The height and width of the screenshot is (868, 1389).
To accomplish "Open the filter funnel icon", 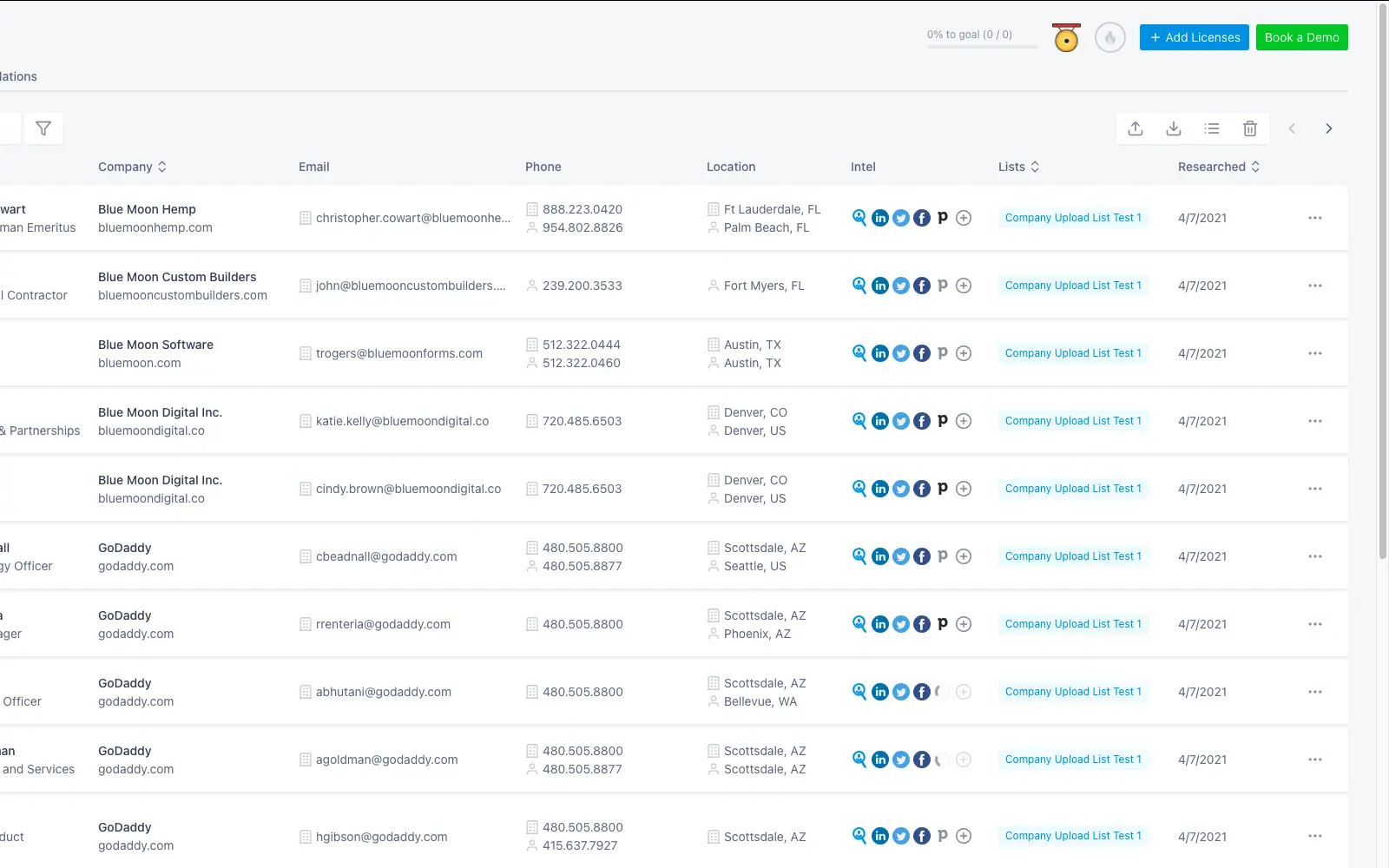I will coord(43,128).
